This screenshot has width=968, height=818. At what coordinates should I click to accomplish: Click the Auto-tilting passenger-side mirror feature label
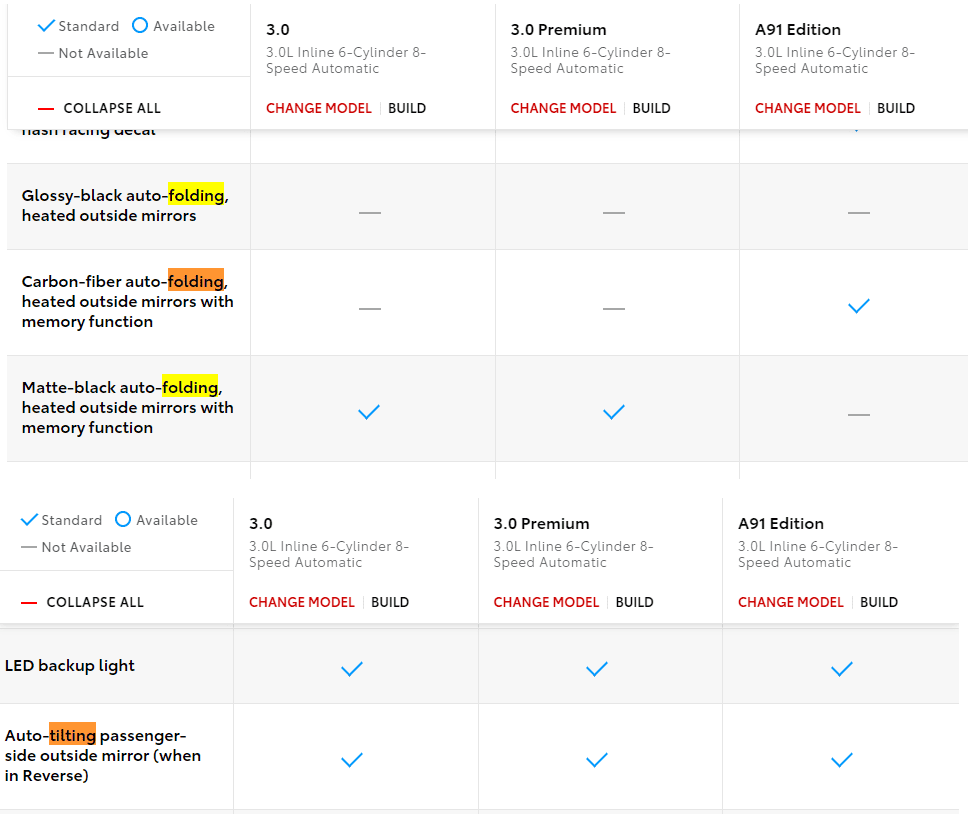(x=102, y=756)
